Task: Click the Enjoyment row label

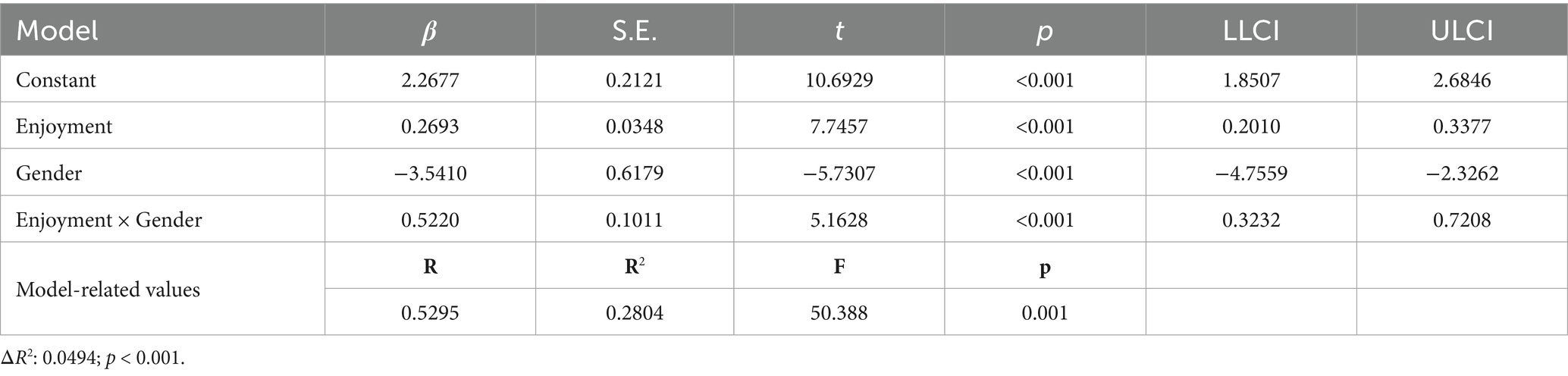Action: click(x=64, y=126)
